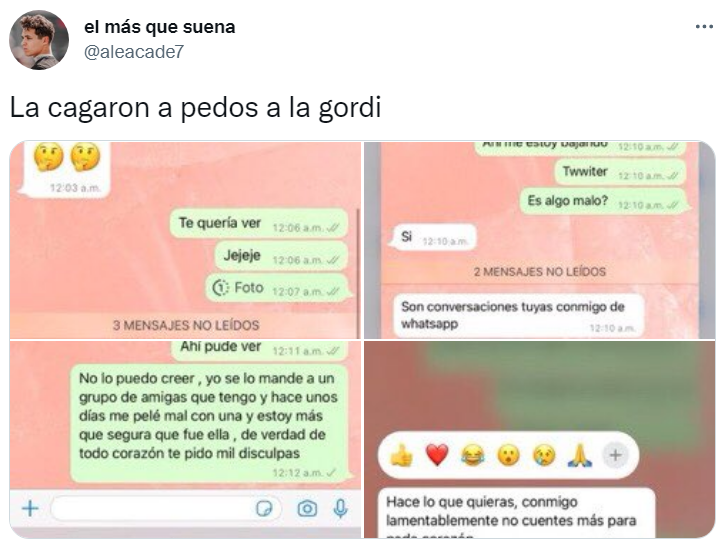Open the display name 'el más que suena'

[x=160, y=27]
